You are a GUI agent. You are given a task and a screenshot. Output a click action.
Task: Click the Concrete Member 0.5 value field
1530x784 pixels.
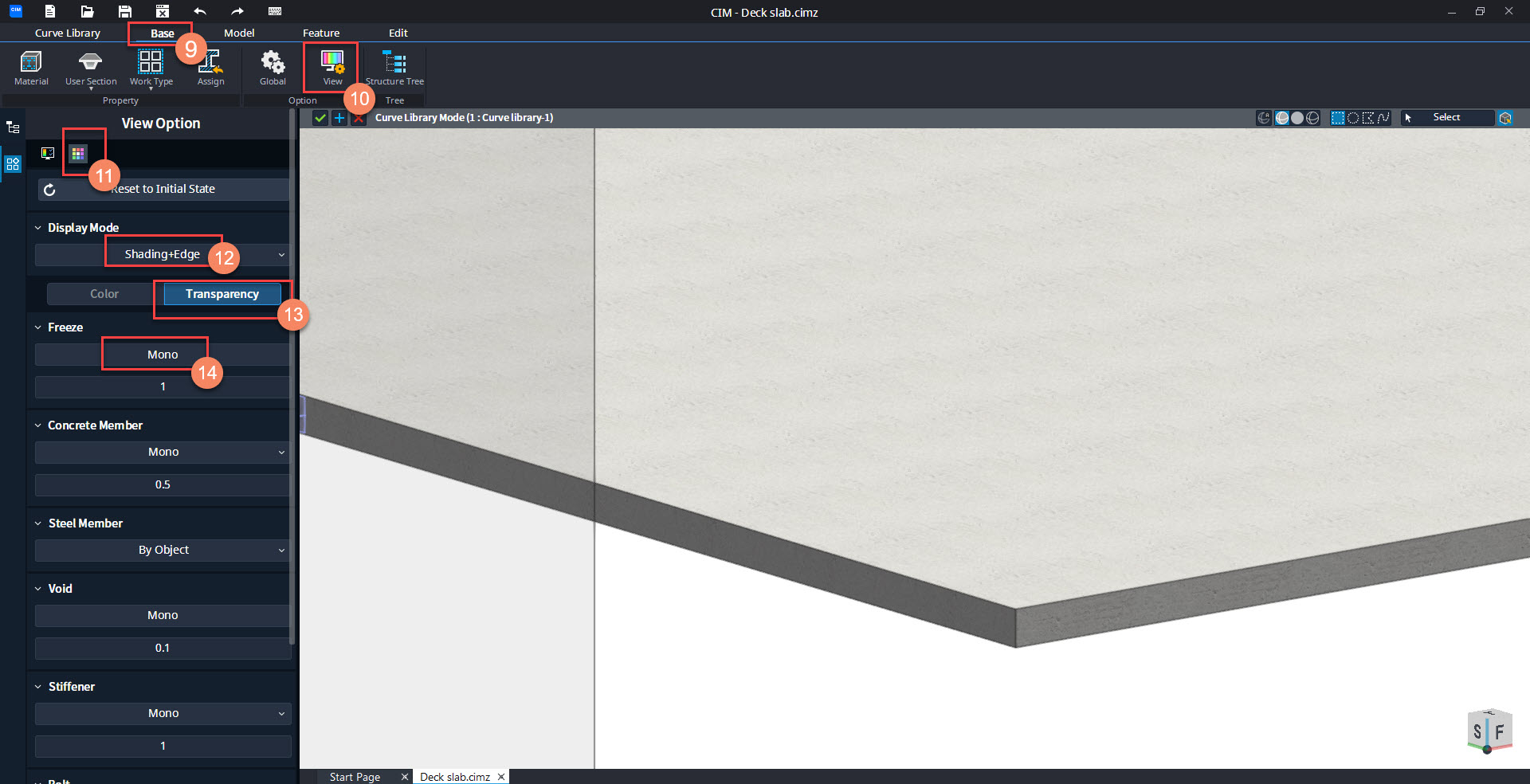tap(163, 484)
